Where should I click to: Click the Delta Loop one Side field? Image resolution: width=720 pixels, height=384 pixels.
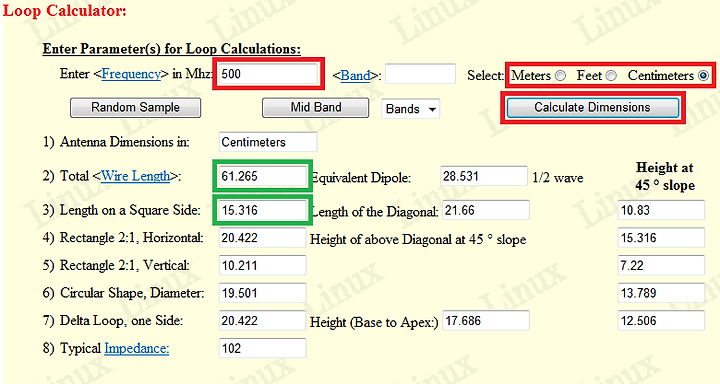click(263, 321)
